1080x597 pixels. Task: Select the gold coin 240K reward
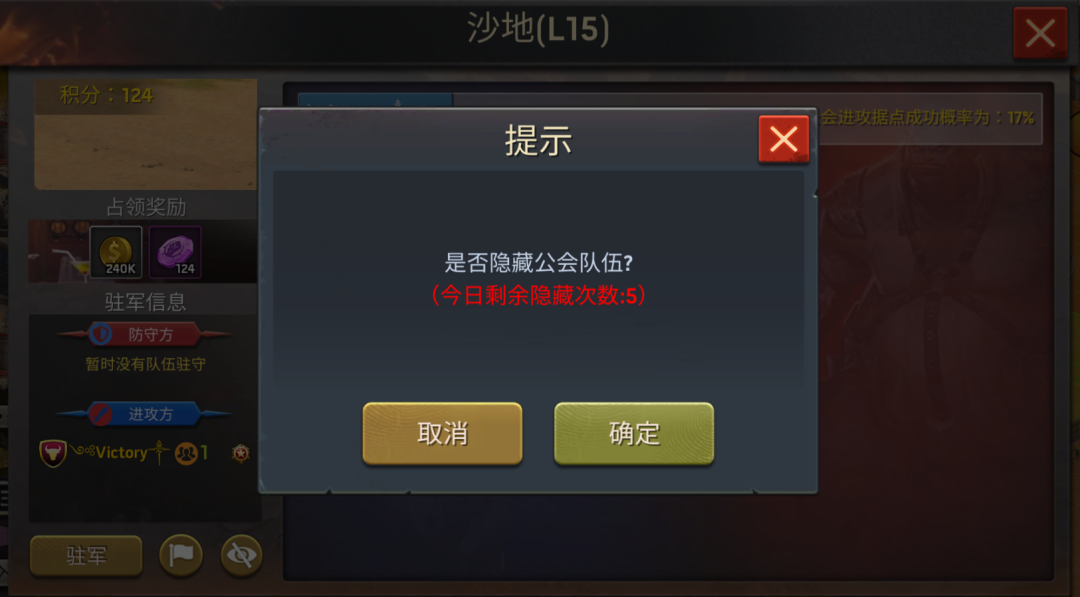pos(116,252)
